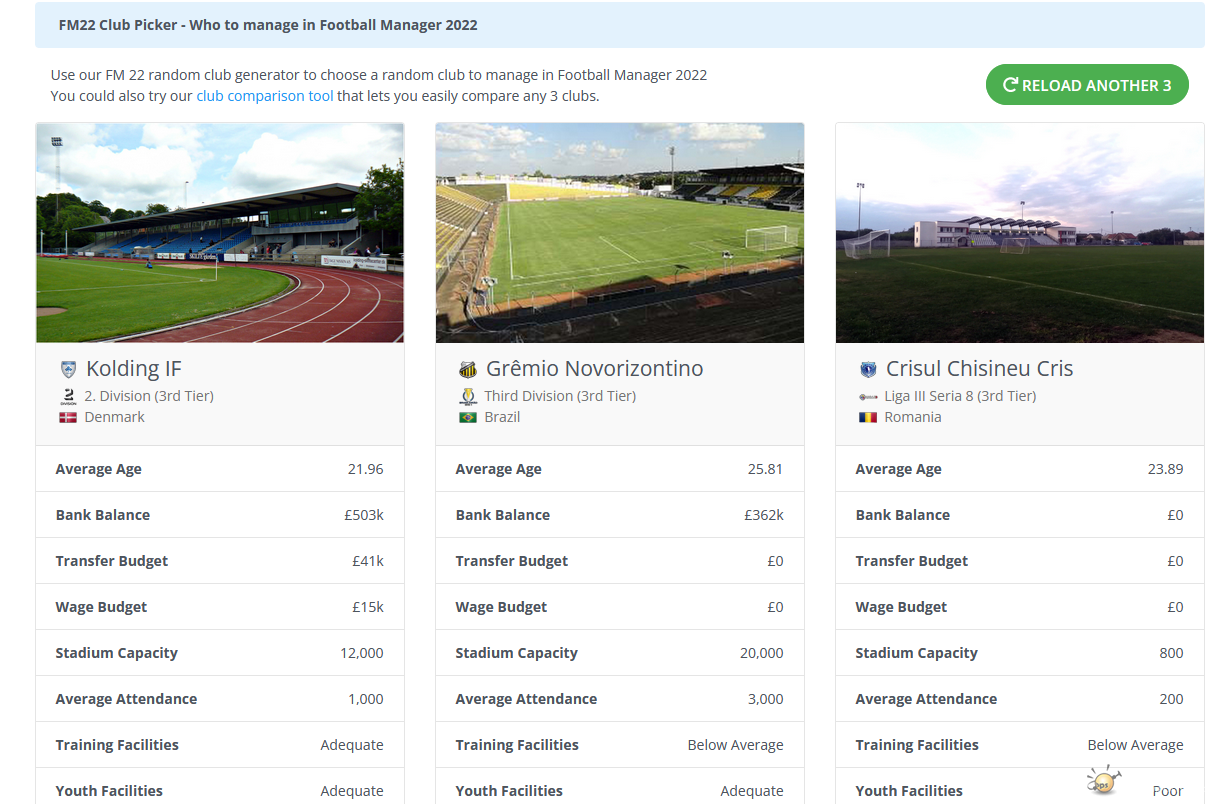Select Crisul Chisineu Cris average age 23.89

point(1164,469)
